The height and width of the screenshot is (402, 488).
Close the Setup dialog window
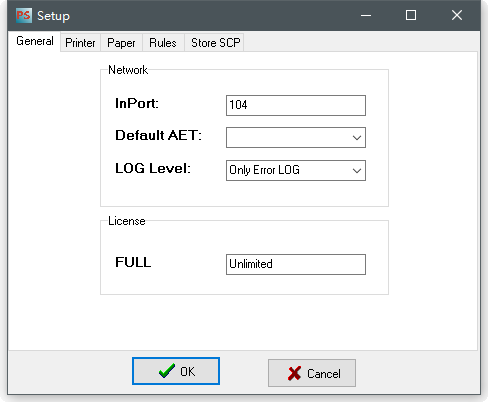point(457,15)
